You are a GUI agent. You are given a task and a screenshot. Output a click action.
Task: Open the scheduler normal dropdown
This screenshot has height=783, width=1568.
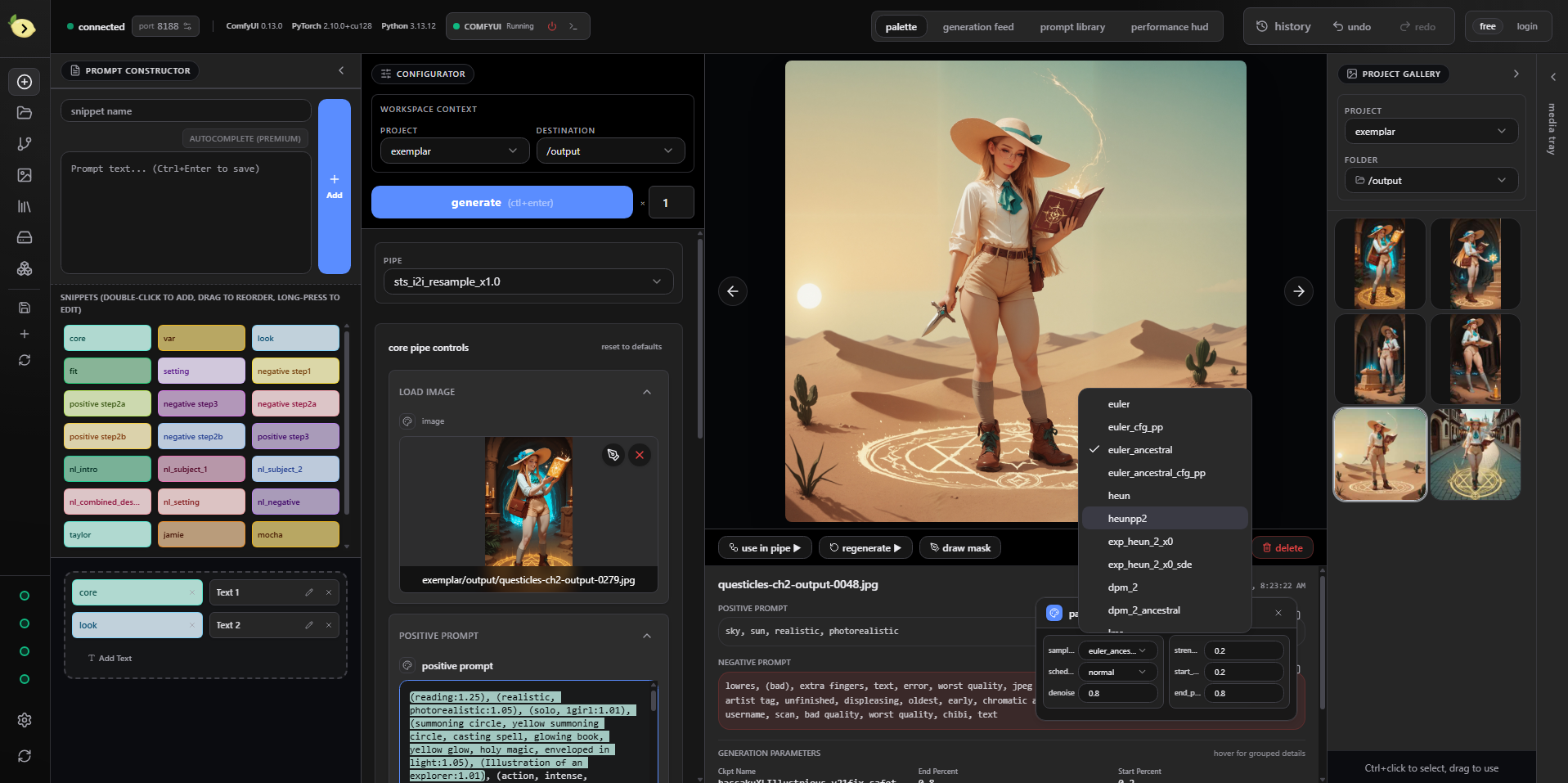coord(1116,672)
